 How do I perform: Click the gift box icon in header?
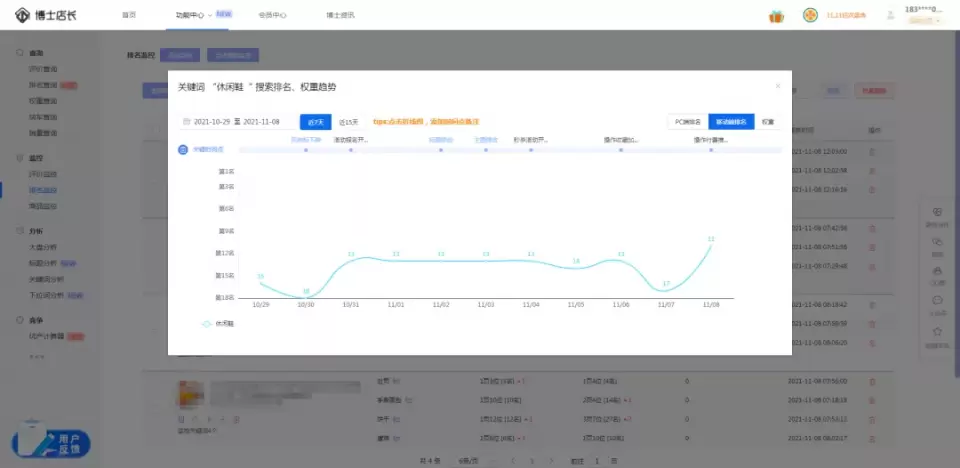click(x=776, y=16)
